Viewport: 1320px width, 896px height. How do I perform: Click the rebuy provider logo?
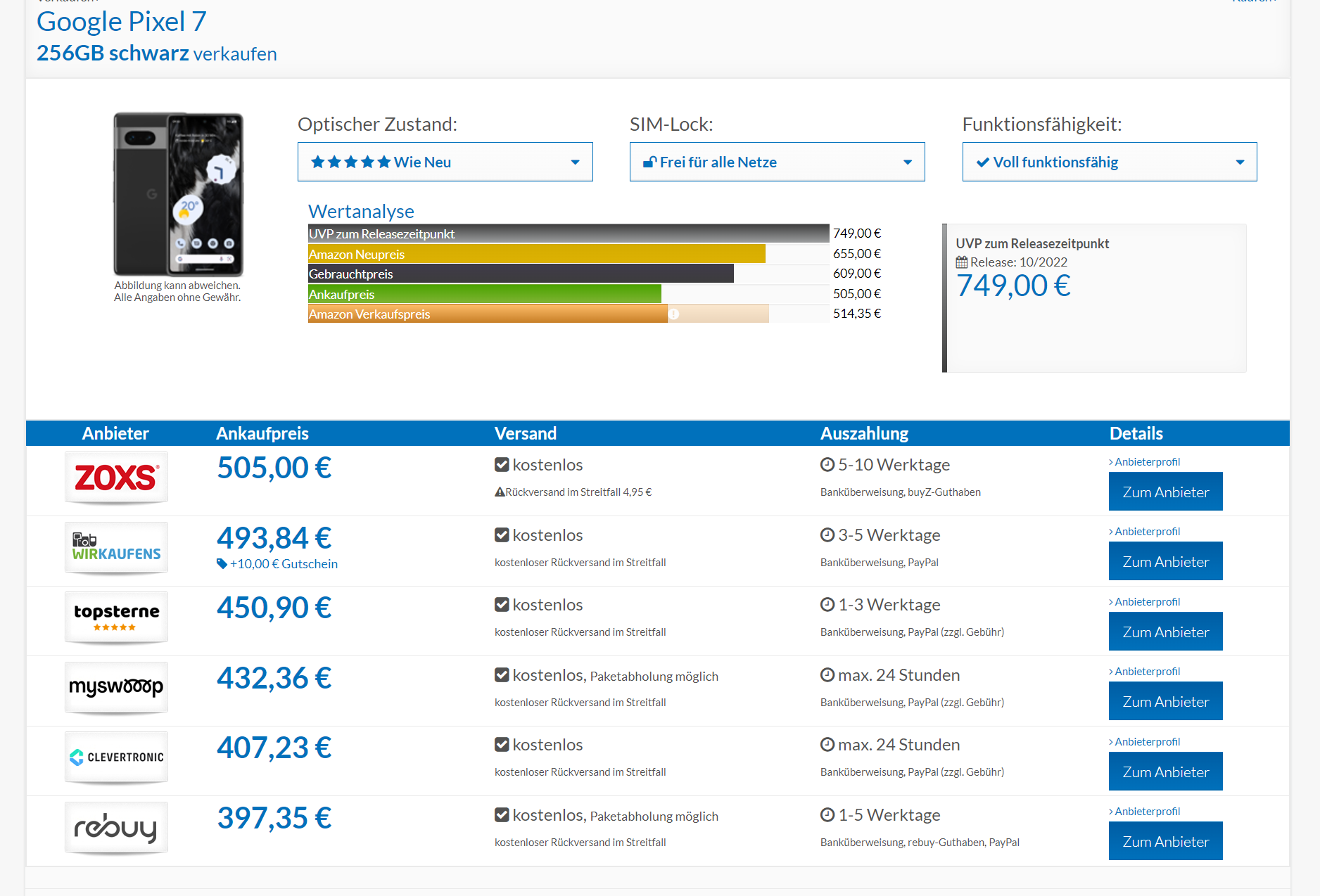(116, 827)
